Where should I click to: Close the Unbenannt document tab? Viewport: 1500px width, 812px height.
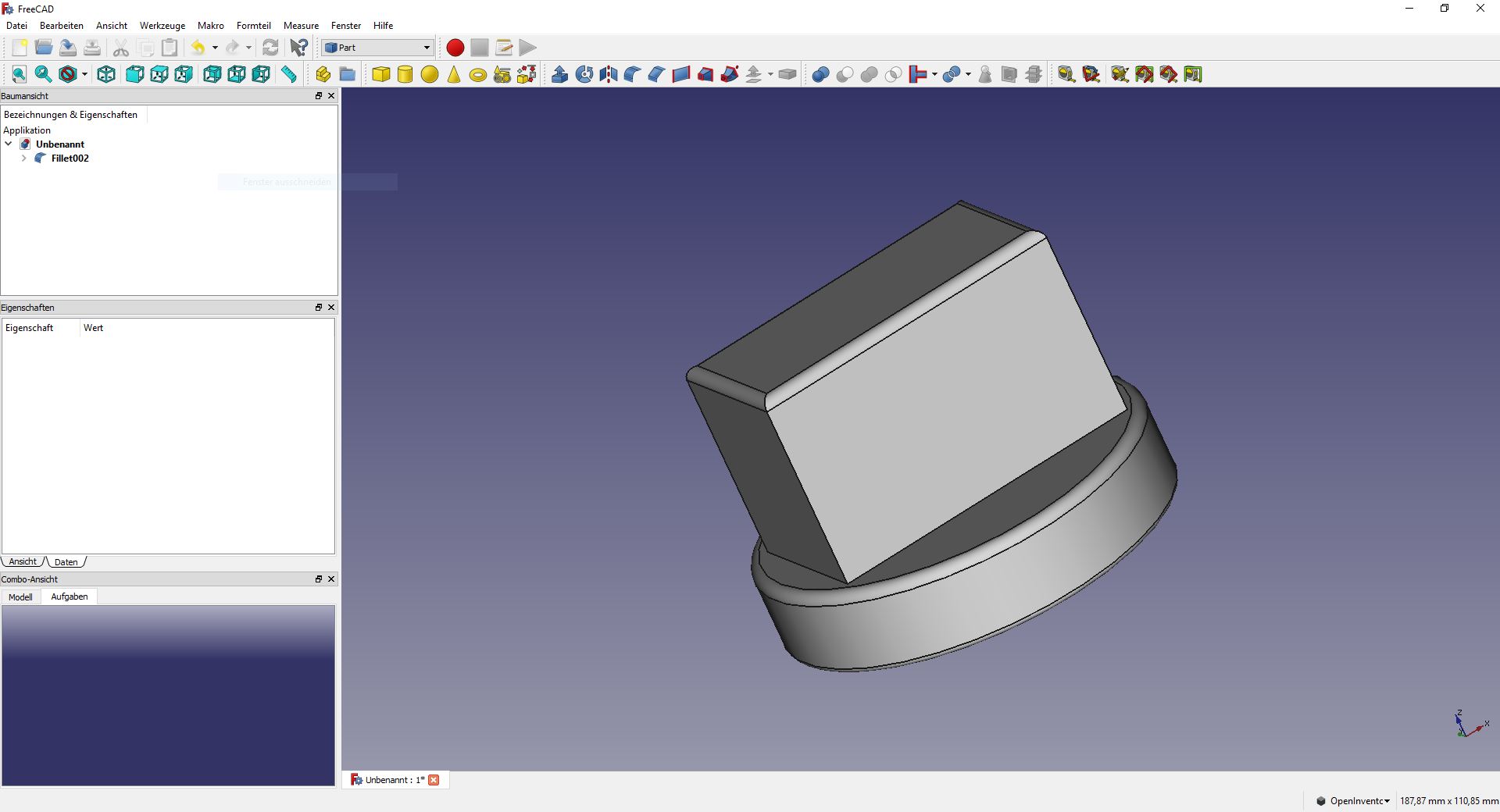(x=434, y=780)
